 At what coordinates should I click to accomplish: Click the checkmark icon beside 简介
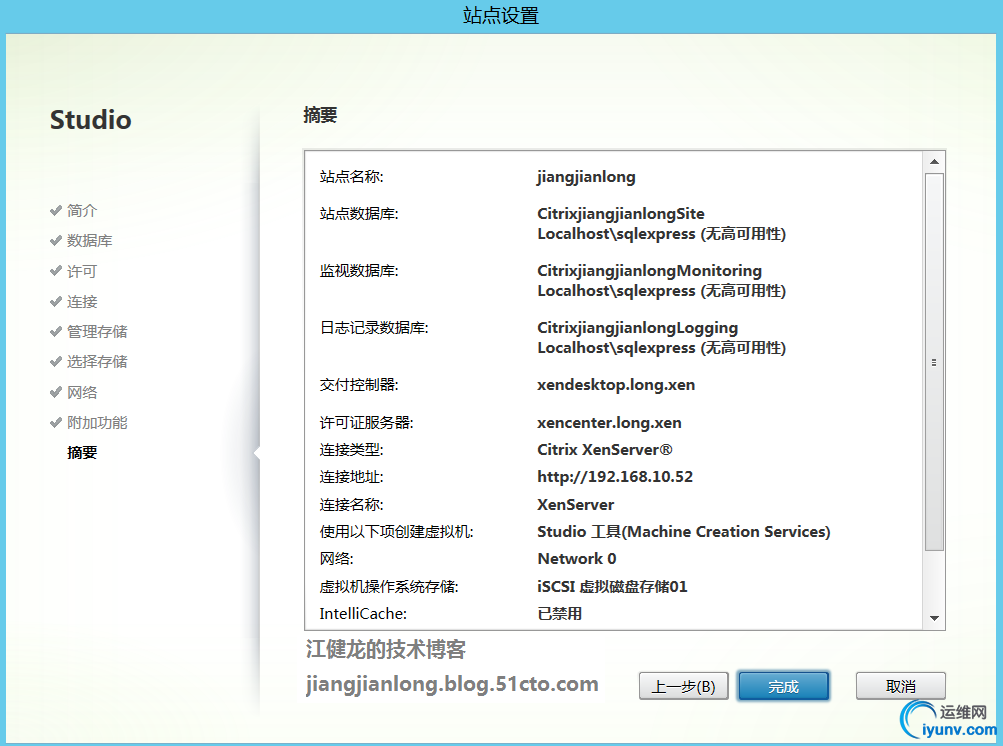click(56, 210)
